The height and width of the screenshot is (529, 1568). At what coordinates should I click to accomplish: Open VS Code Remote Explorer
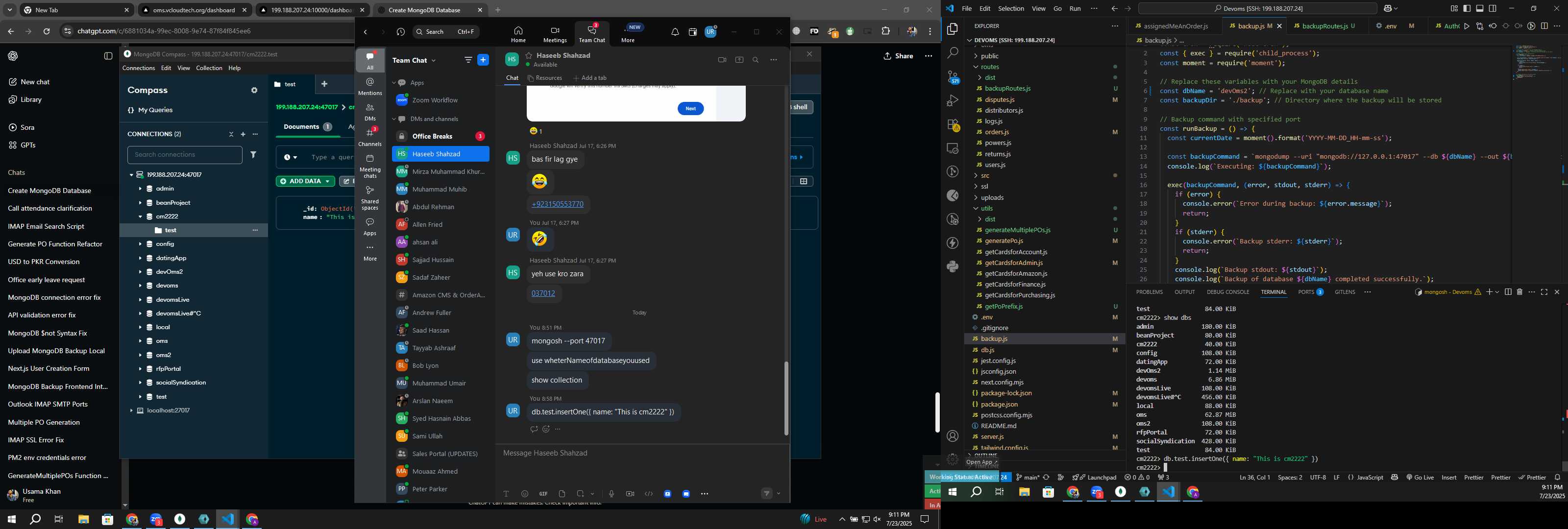[953, 148]
